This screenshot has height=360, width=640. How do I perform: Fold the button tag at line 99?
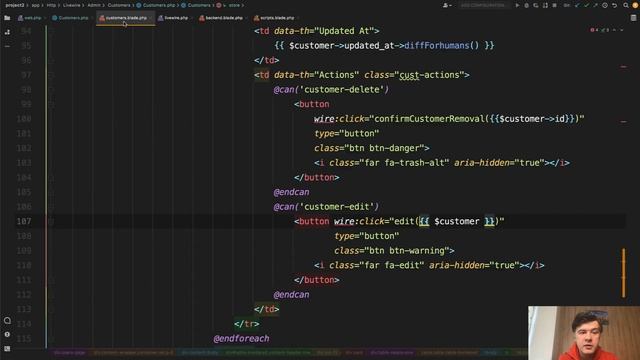pyautogui.click(x=51, y=104)
